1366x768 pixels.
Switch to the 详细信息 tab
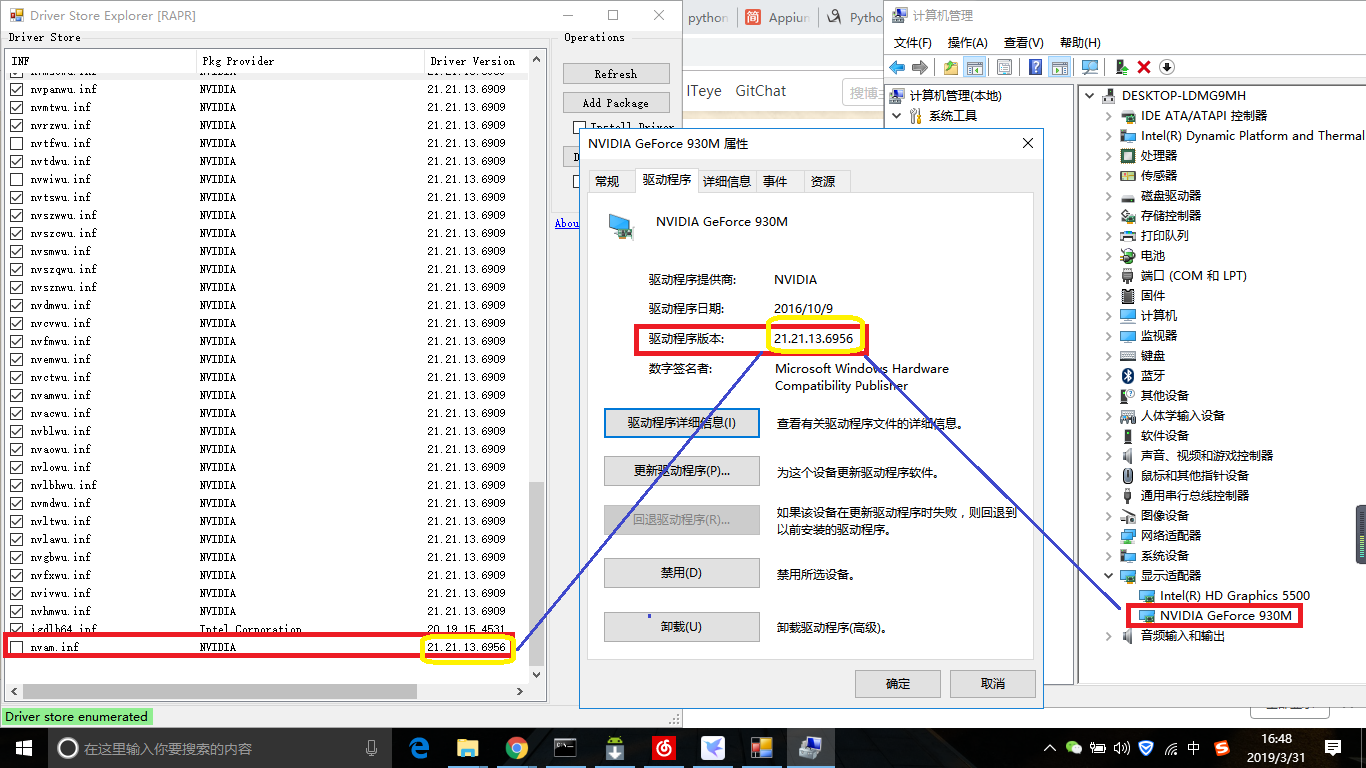click(x=727, y=181)
